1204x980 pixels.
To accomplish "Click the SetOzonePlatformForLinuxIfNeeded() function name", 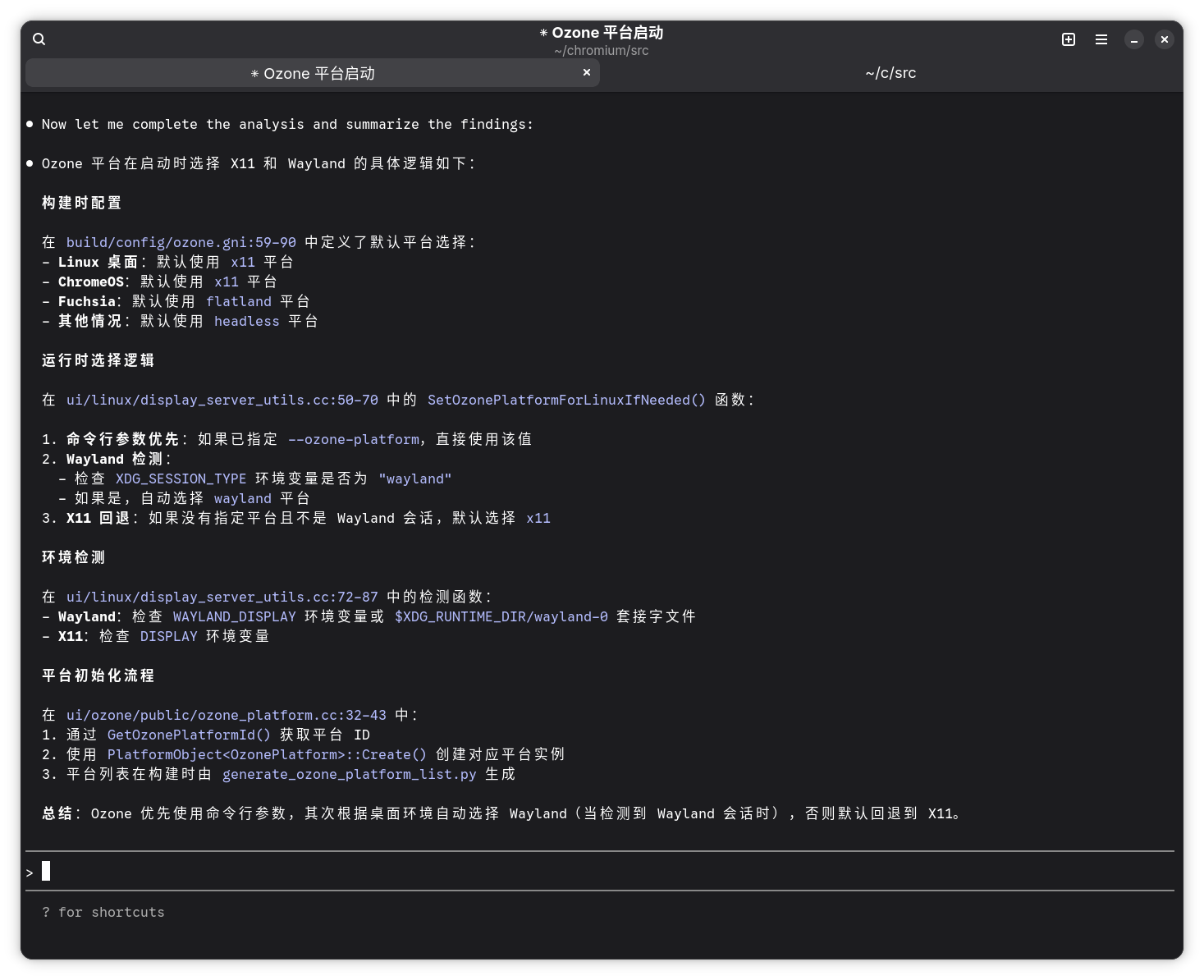I will (566, 400).
